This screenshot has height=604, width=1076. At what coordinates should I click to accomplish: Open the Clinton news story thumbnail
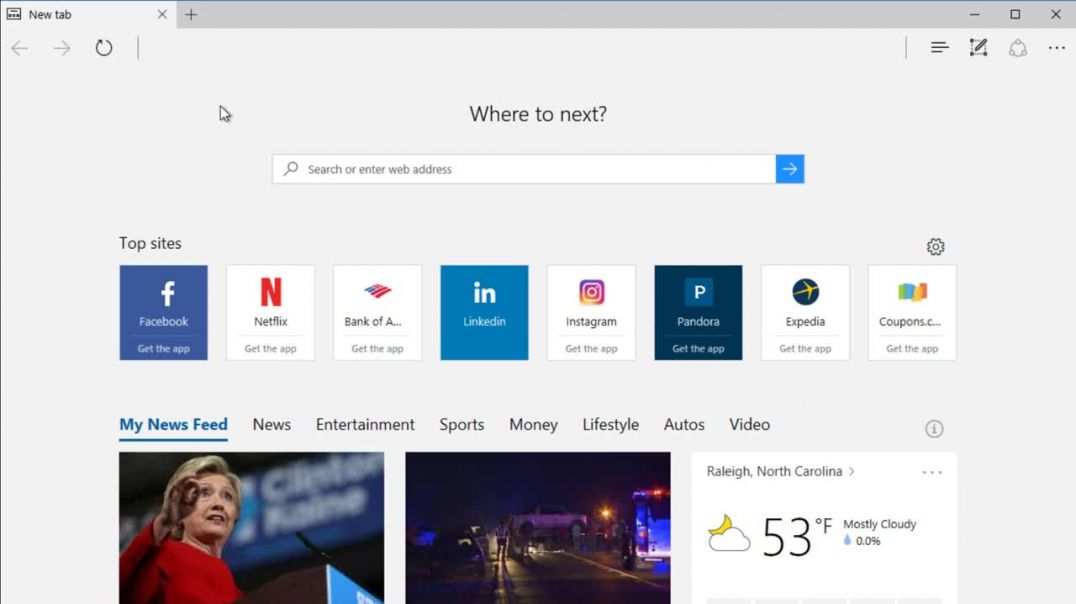pyautogui.click(x=252, y=528)
